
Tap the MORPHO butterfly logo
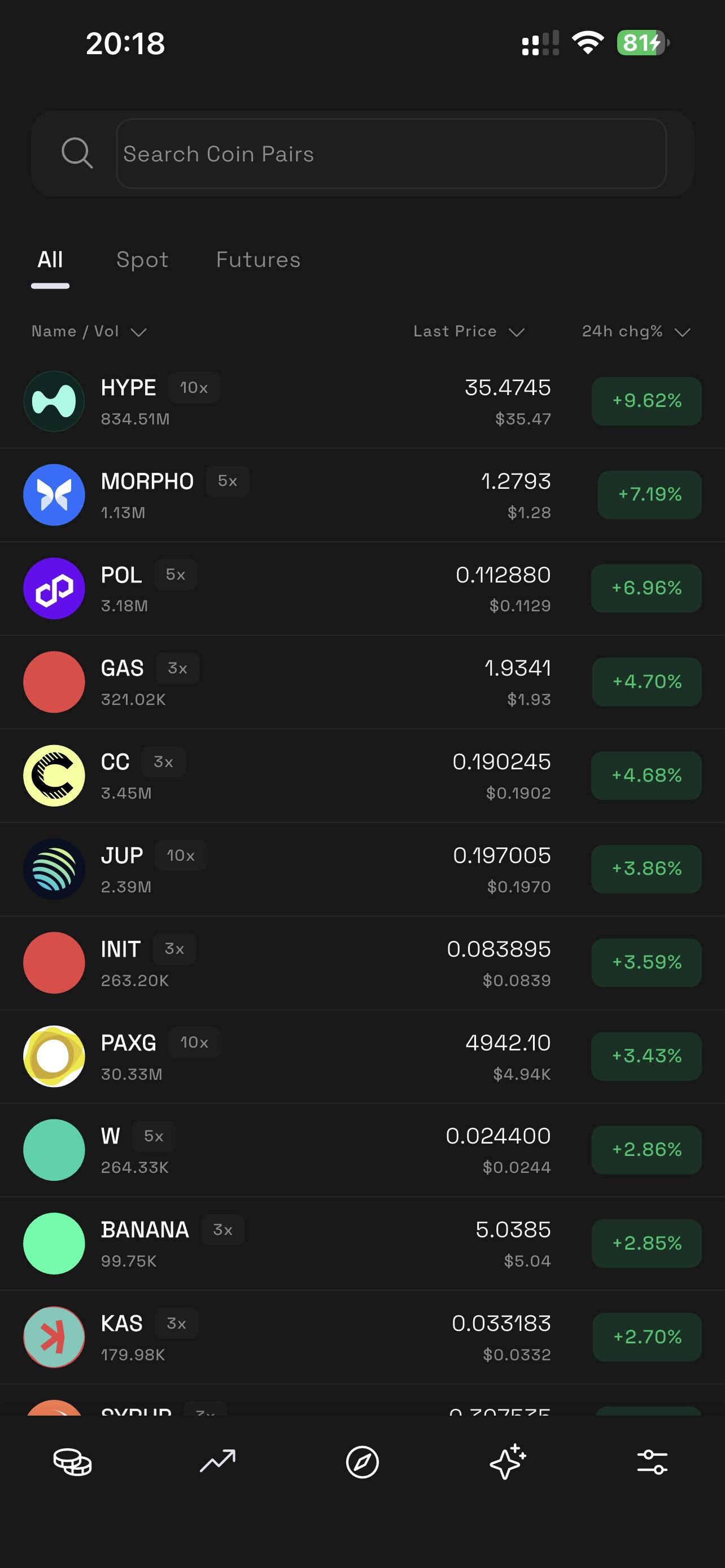54,495
